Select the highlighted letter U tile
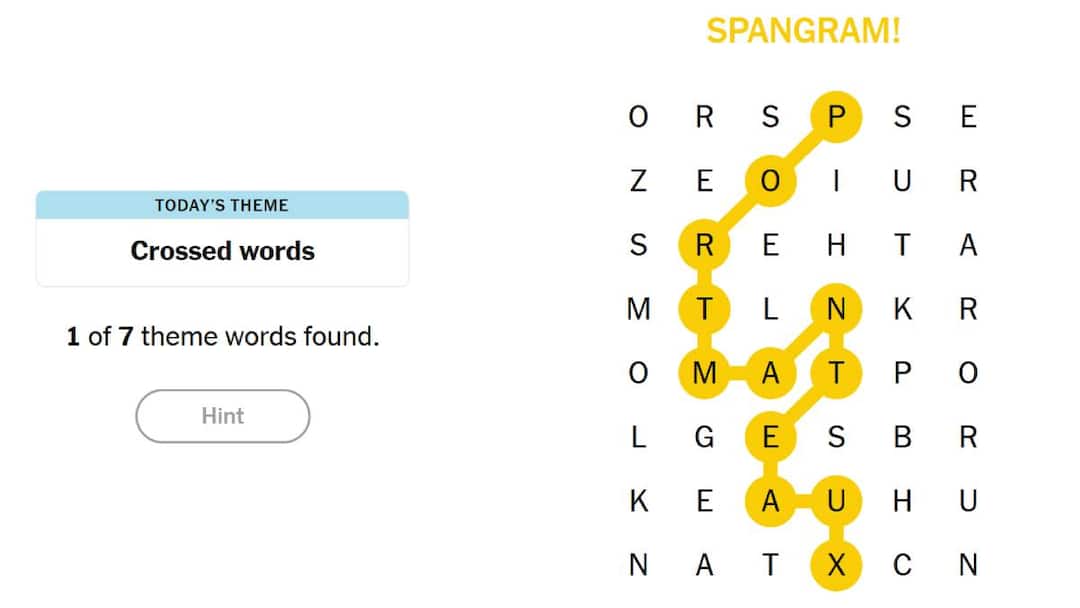 836,502
